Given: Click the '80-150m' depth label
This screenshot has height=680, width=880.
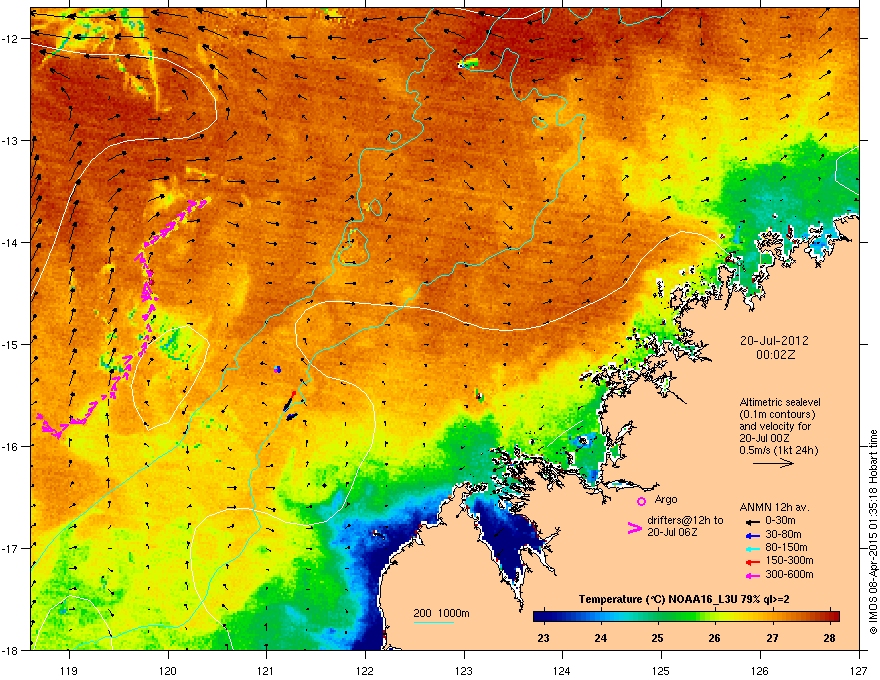Looking at the screenshot, I should (786, 548).
